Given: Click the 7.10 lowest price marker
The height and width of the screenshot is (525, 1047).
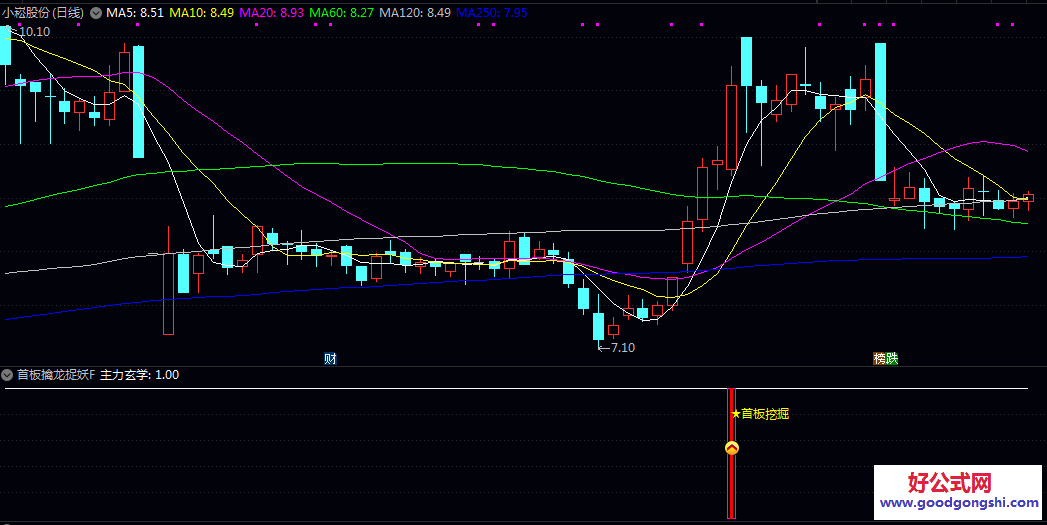Looking at the screenshot, I should 619,348.
